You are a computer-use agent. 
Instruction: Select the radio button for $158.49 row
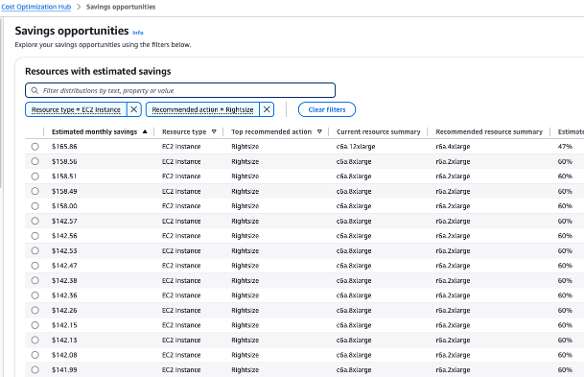pyautogui.click(x=35, y=191)
